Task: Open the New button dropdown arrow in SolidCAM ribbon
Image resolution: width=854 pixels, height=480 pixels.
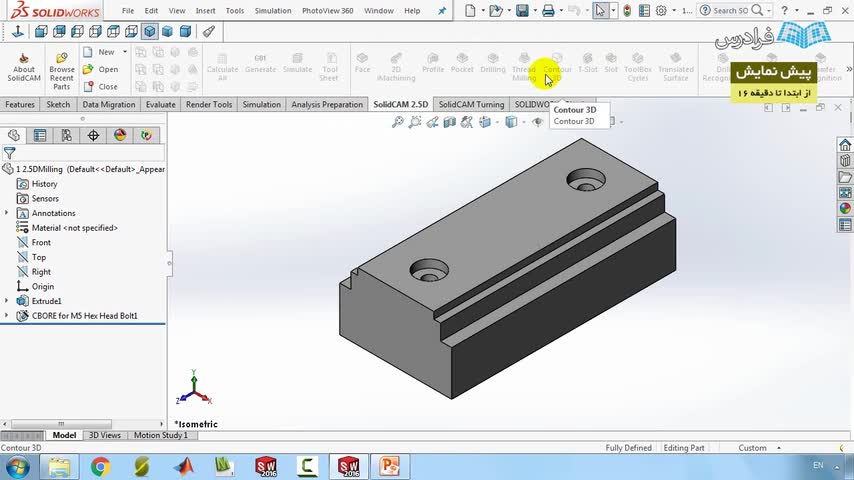Action: click(125, 52)
